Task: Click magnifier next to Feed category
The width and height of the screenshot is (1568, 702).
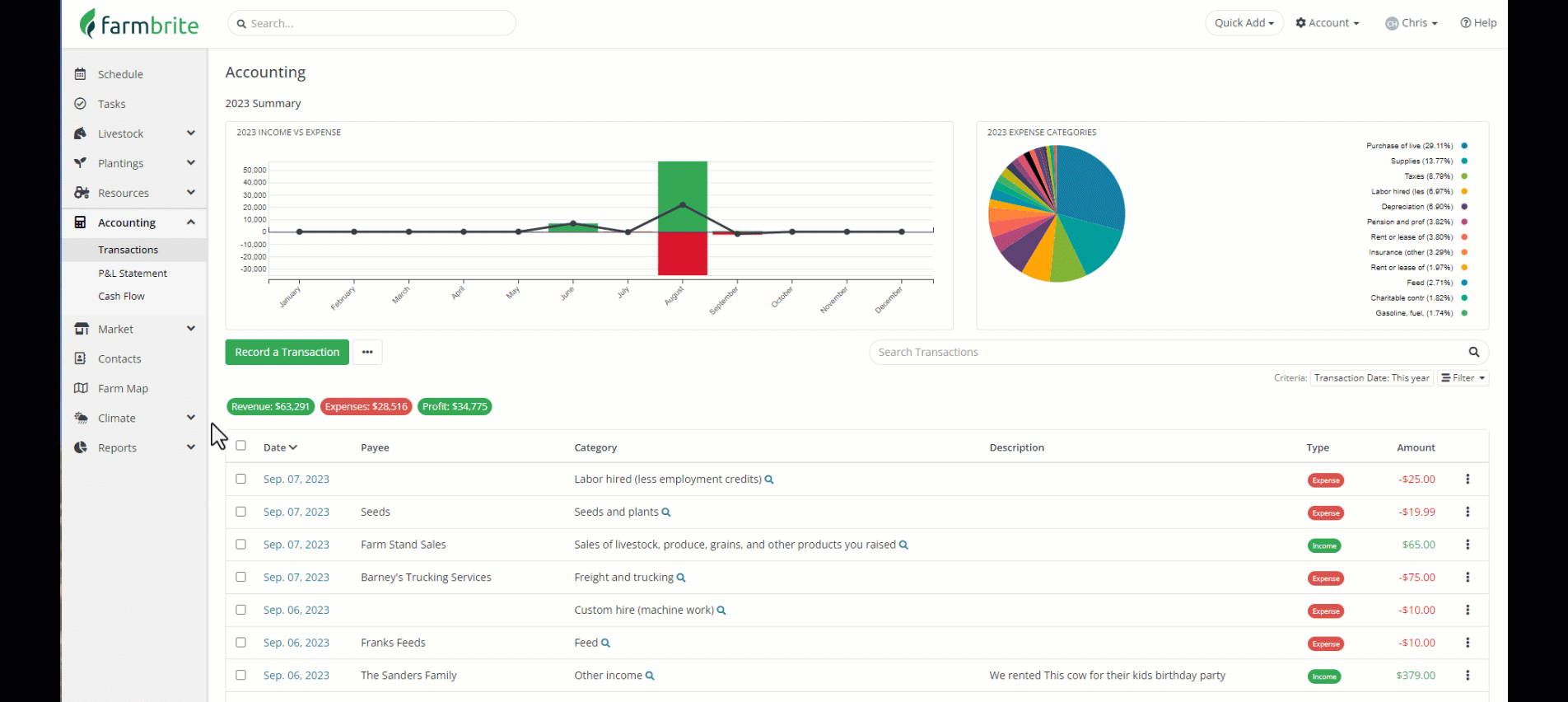Action: coord(605,643)
